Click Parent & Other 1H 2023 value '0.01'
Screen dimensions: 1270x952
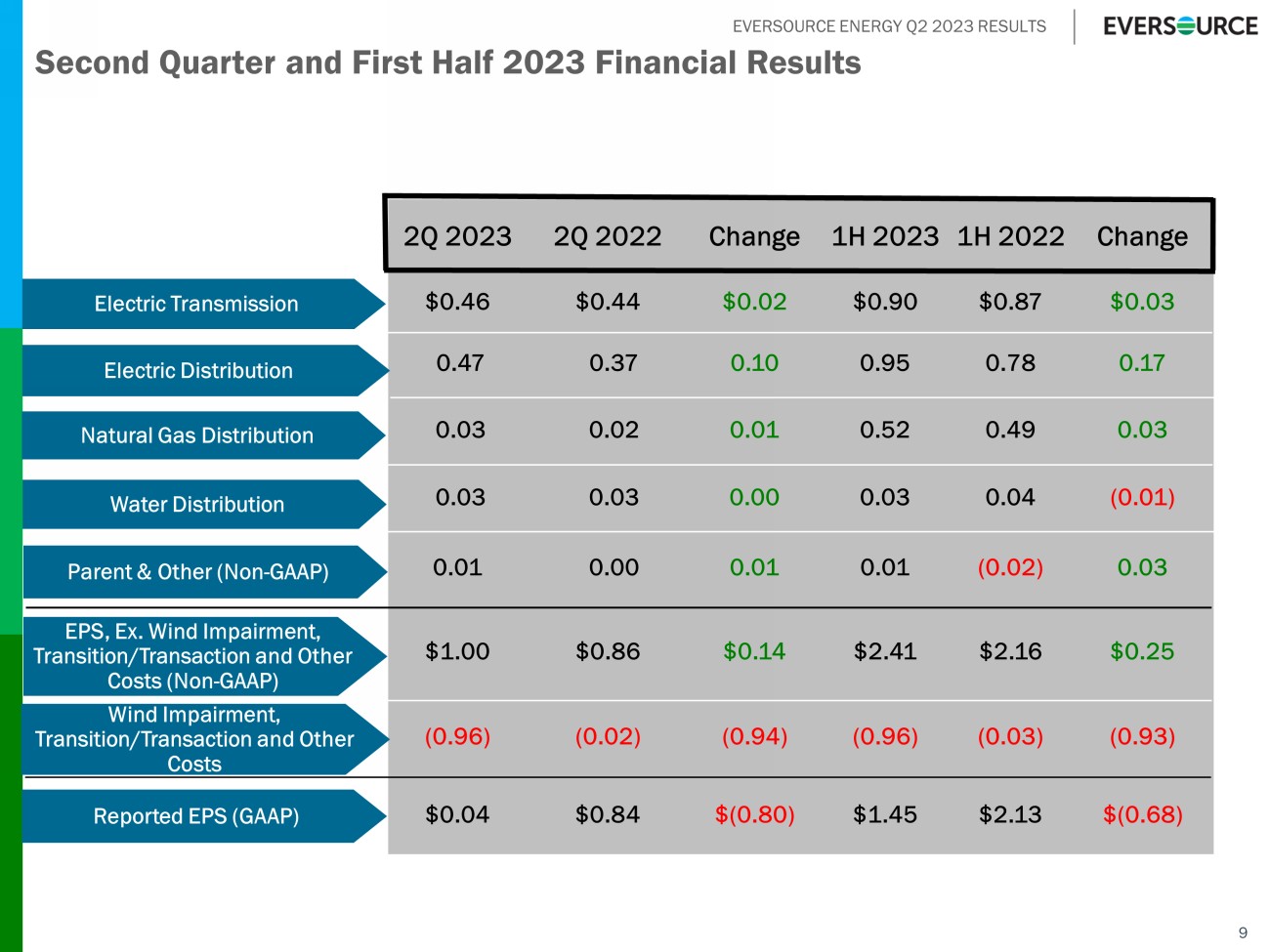[885, 567]
